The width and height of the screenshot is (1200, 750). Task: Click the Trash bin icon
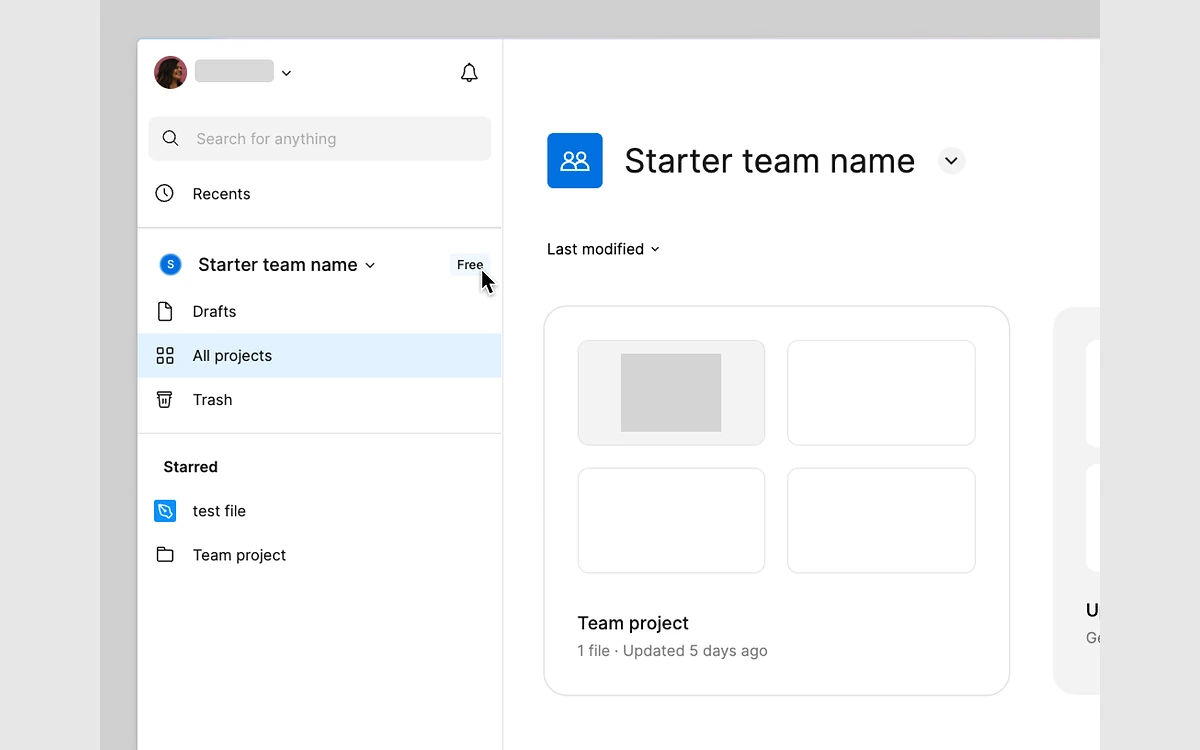pos(165,399)
